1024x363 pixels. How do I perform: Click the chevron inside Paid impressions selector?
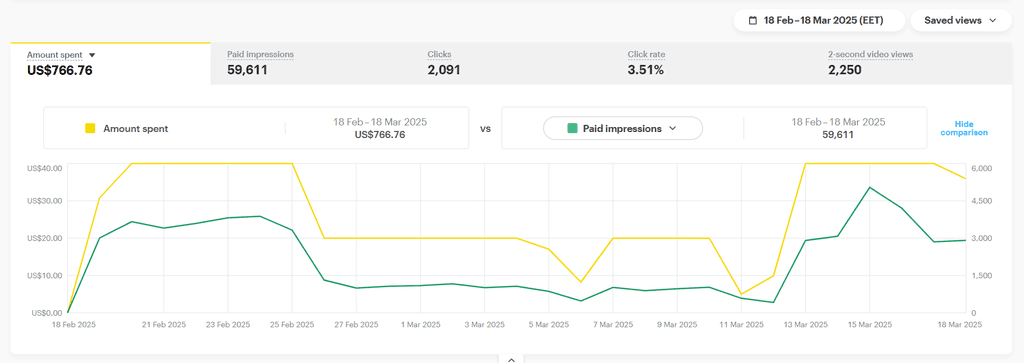(673, 129)
